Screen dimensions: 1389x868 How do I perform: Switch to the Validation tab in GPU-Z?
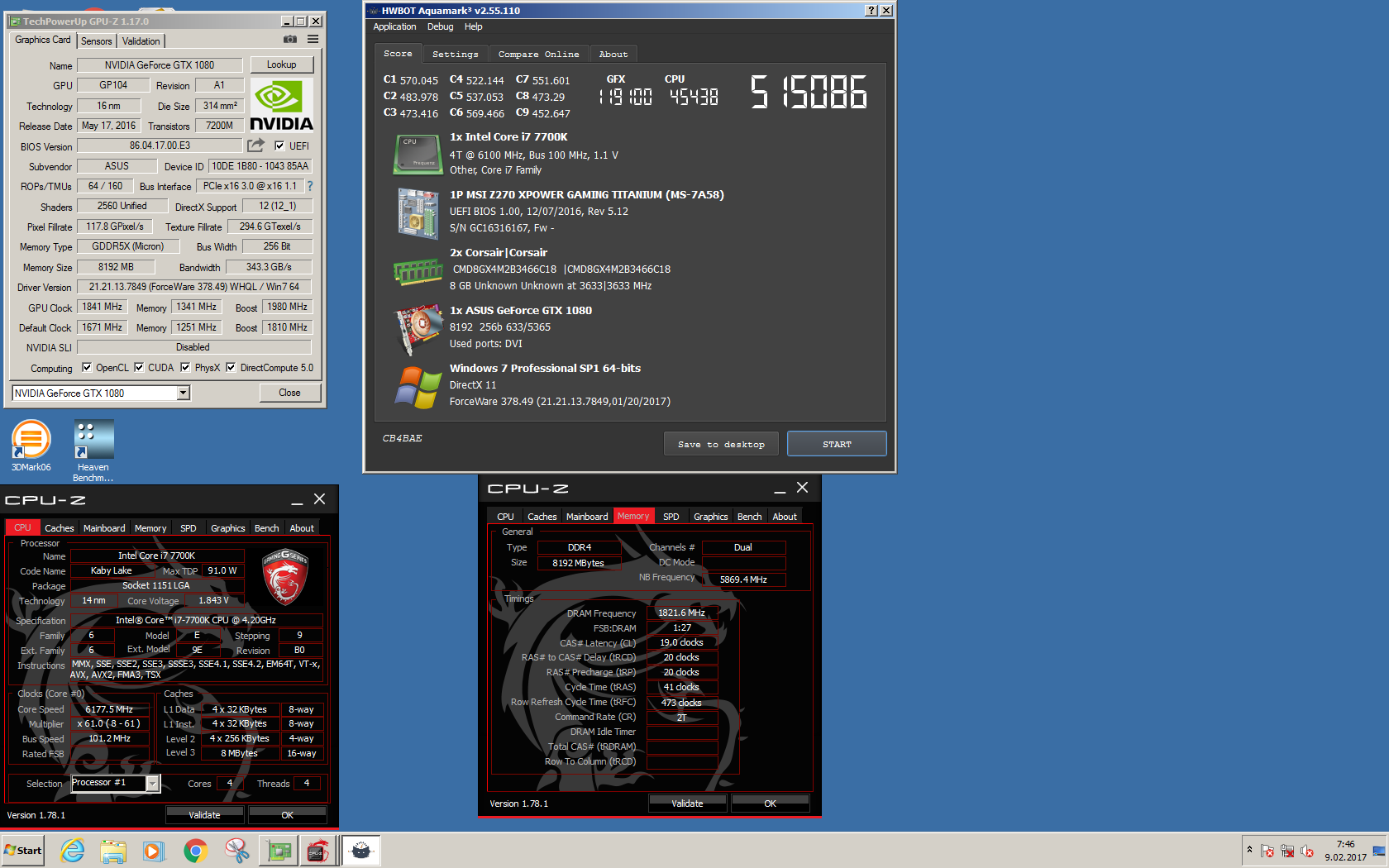coord(141,41)
